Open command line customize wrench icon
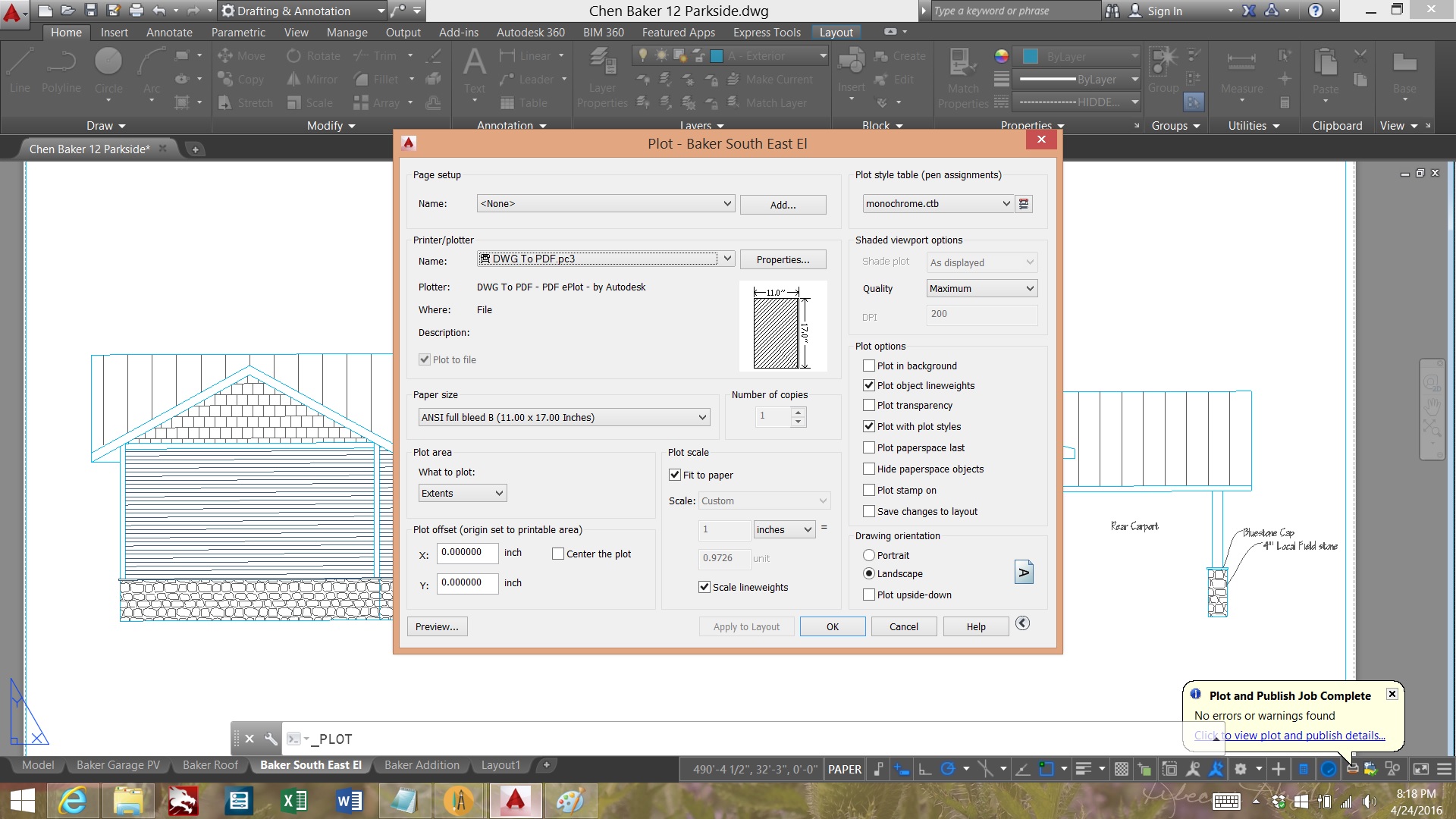1456x819 pixels. (x=271, y=739)
